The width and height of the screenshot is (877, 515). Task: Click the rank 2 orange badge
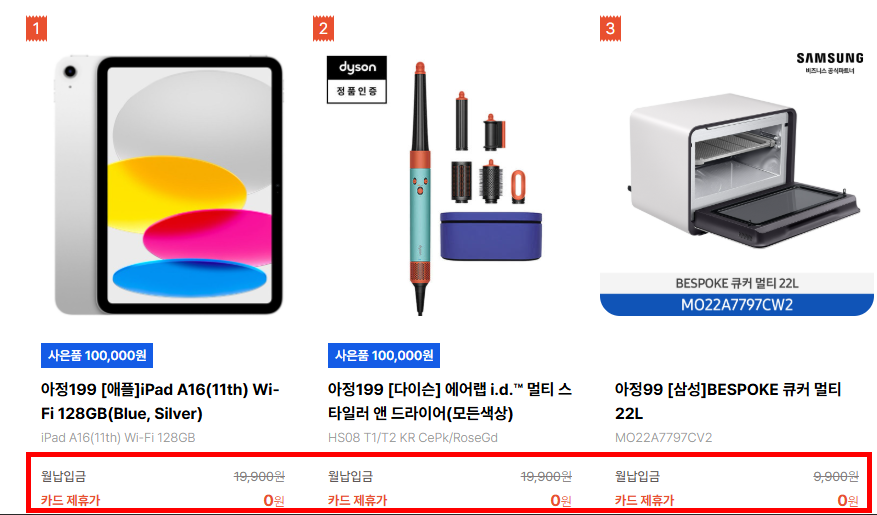(323, 29)
